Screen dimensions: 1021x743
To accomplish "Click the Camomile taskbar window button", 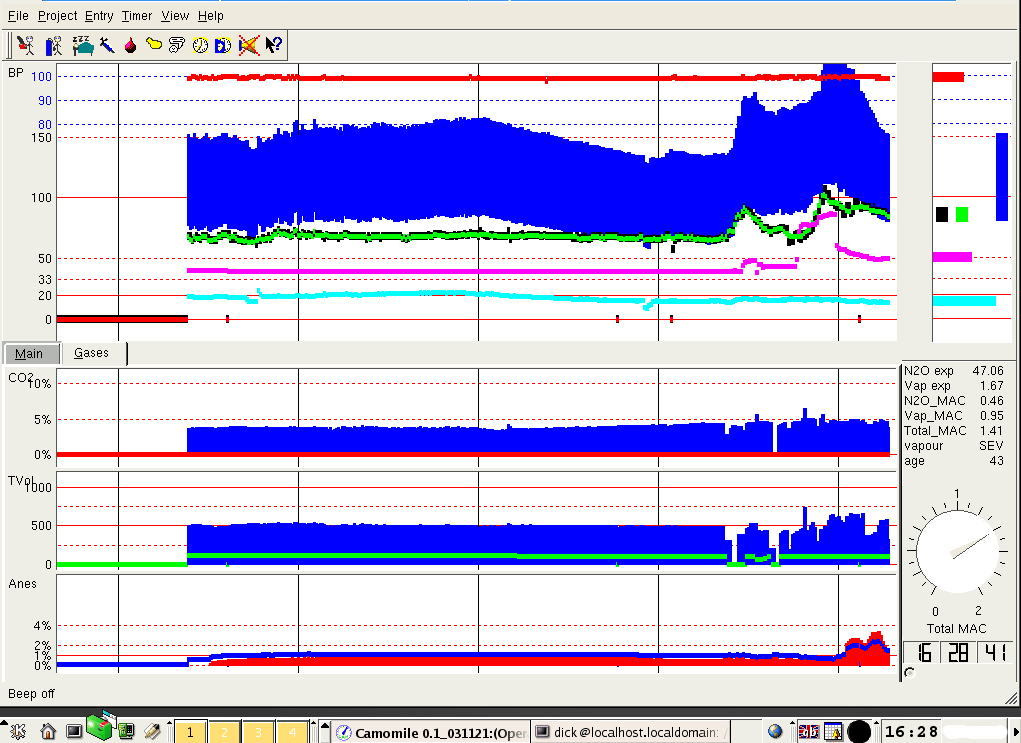I will coord(429,732).
